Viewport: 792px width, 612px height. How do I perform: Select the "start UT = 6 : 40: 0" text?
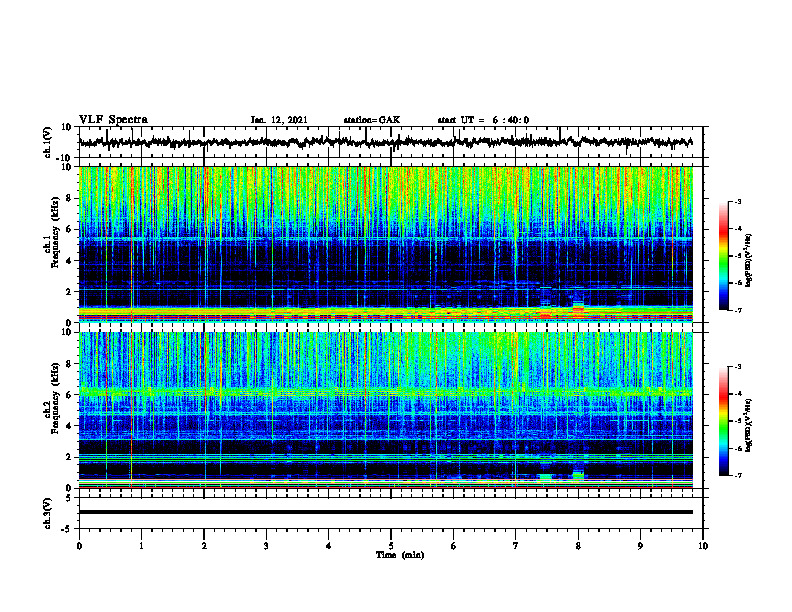click(483, 120)
